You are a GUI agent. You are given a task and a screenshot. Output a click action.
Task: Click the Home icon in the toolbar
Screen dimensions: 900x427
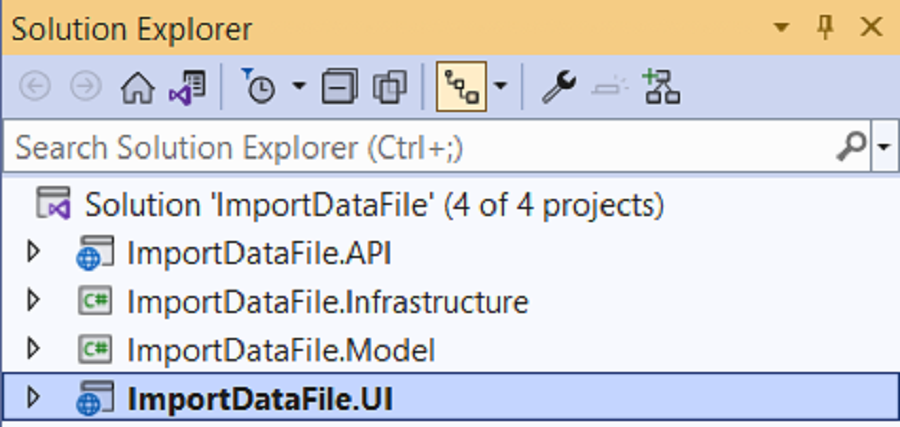click(x=137, y=88)
